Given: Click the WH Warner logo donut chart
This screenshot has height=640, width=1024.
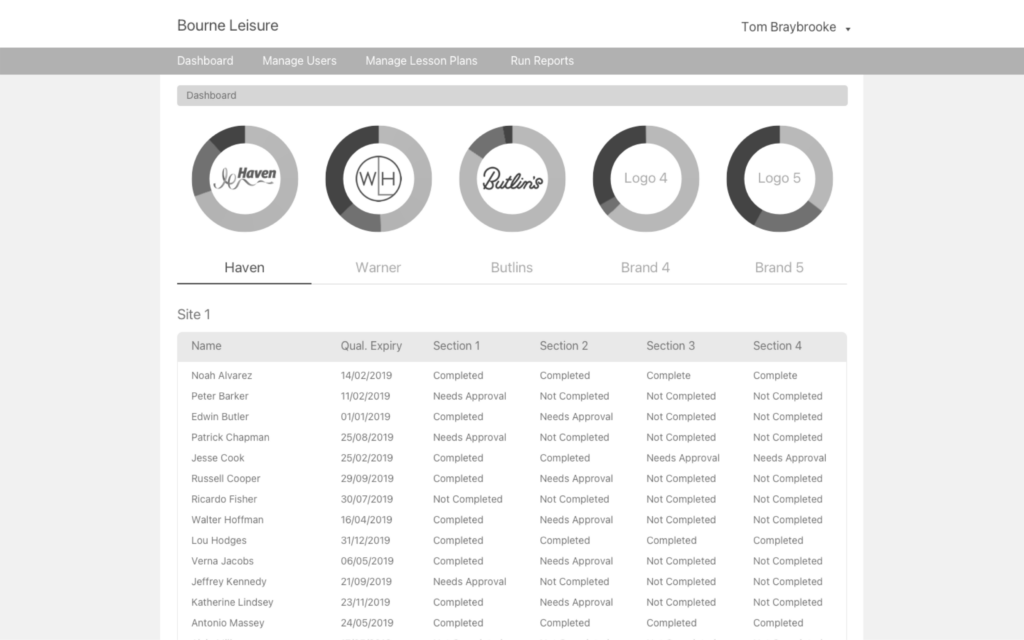Looking at the screenshot, I should pos(379,178).
